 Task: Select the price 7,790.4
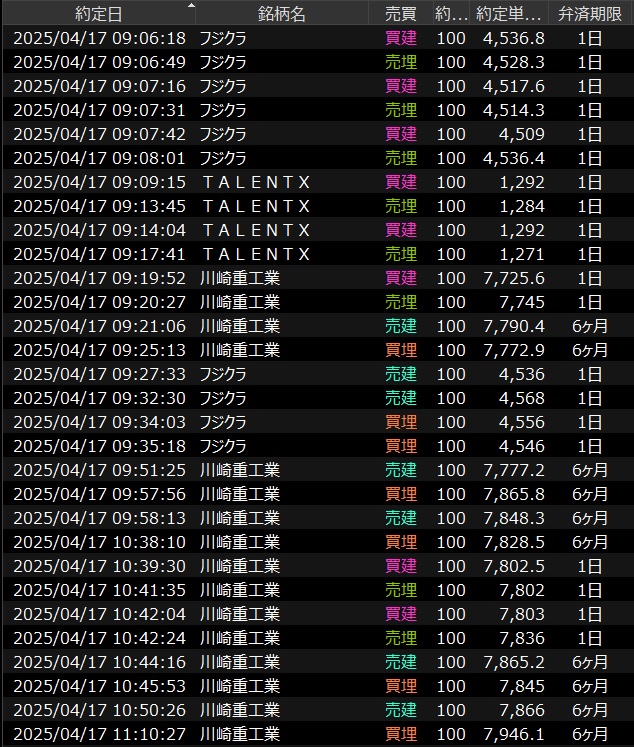point(513,326)
